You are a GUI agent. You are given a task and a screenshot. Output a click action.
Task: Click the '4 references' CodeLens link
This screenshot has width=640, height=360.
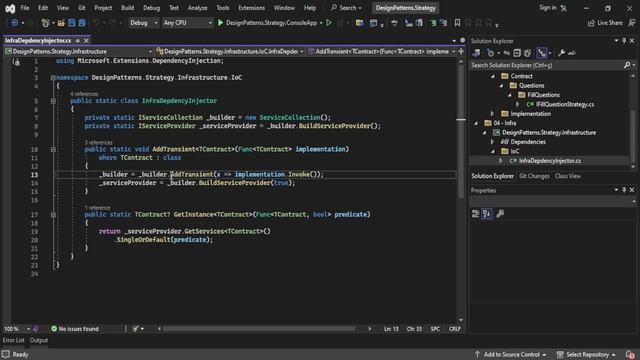(84, 94)
